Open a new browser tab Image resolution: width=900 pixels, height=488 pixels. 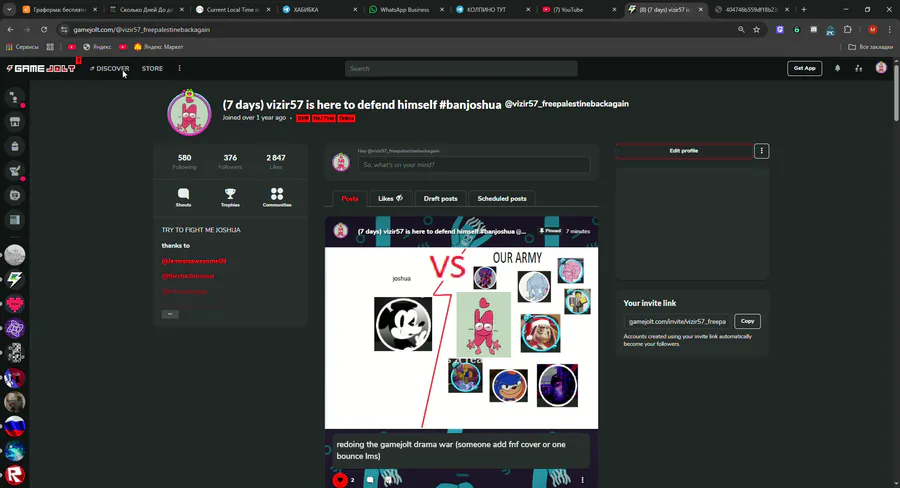point(804,10)
